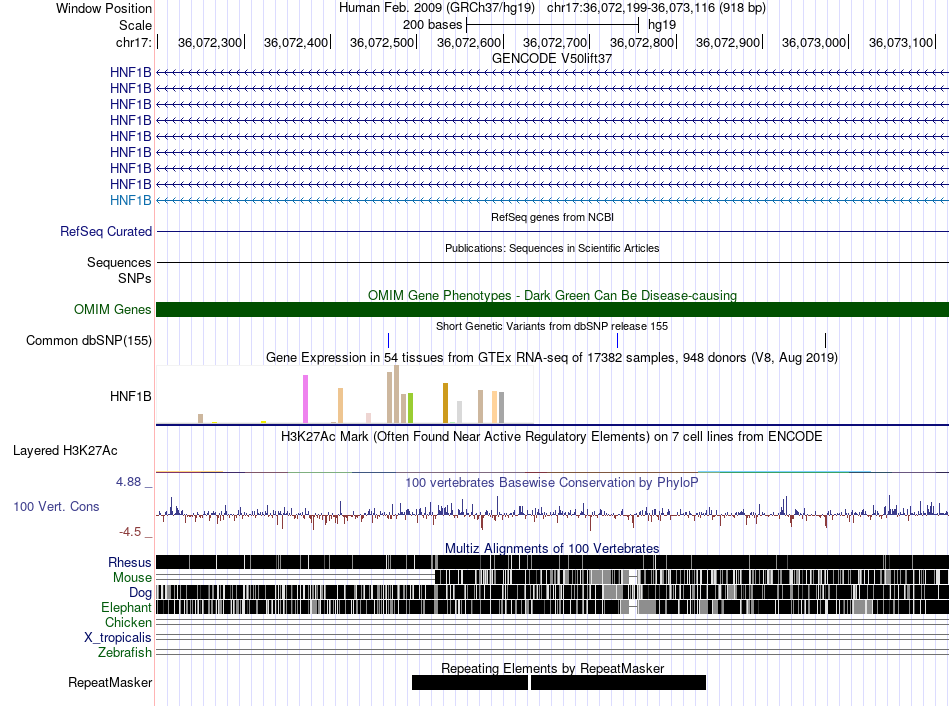This screenshot has height=706, width=950.
Task: Click the -4.5 lower scale value
Action: [130, 532]
